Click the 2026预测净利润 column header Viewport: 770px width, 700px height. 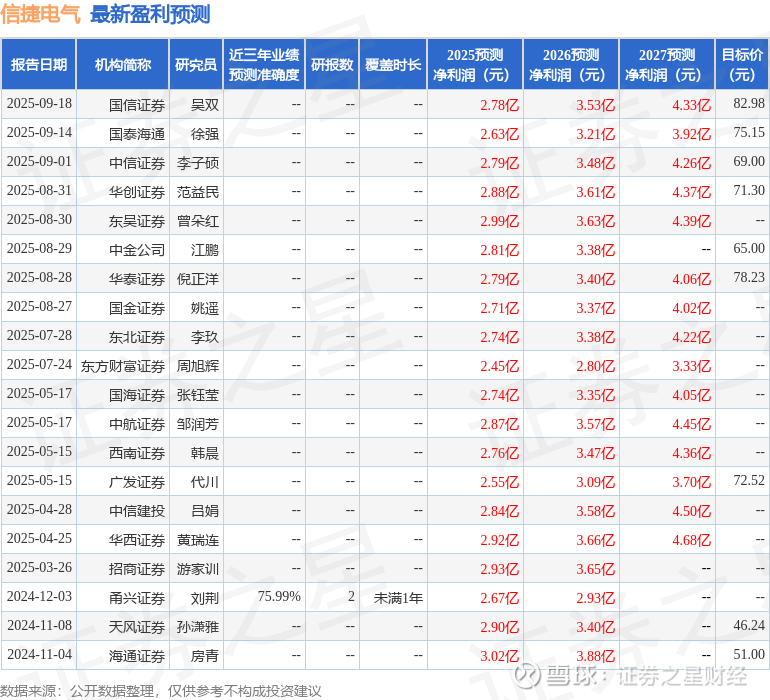[x=571, y=64]
